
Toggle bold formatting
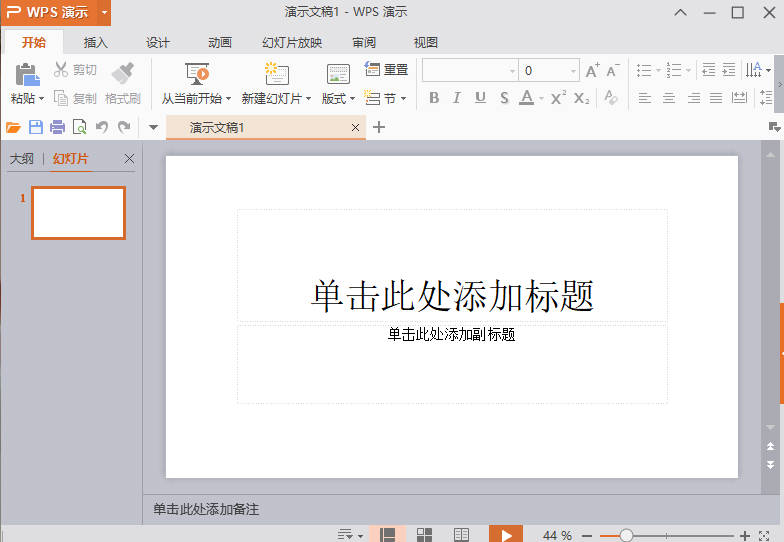pos(434,98)
